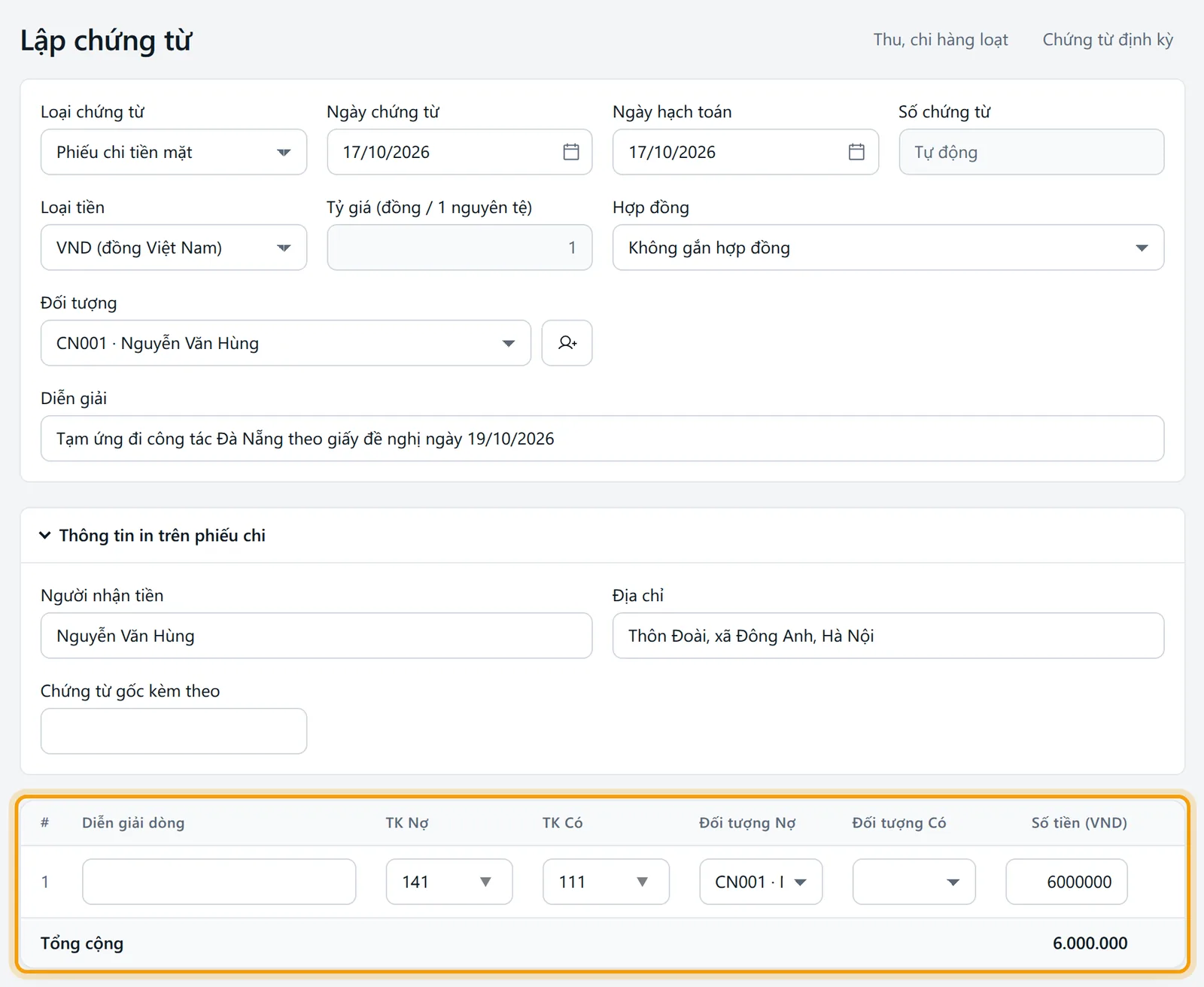Open Đối tượng dropdown CN001 Nguyễn Văn Hùng

tap(286, 343)
